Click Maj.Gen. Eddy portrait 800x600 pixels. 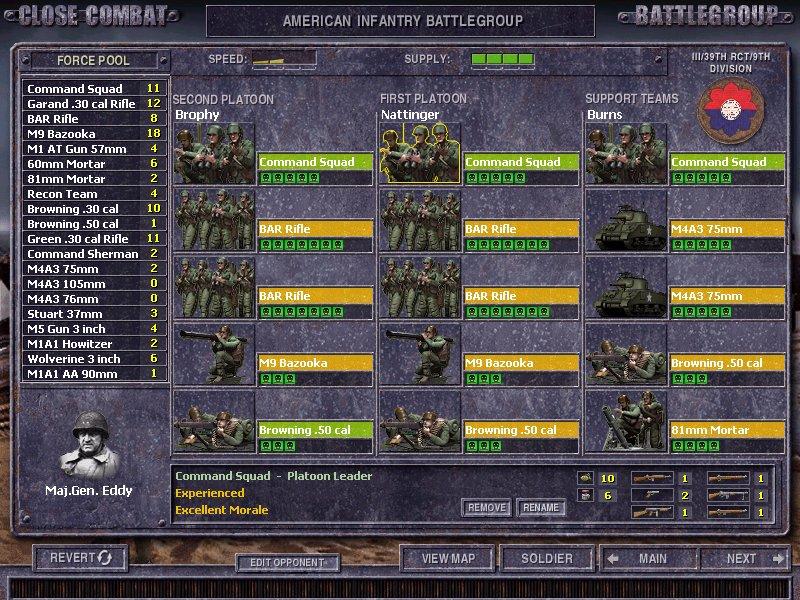91,443
